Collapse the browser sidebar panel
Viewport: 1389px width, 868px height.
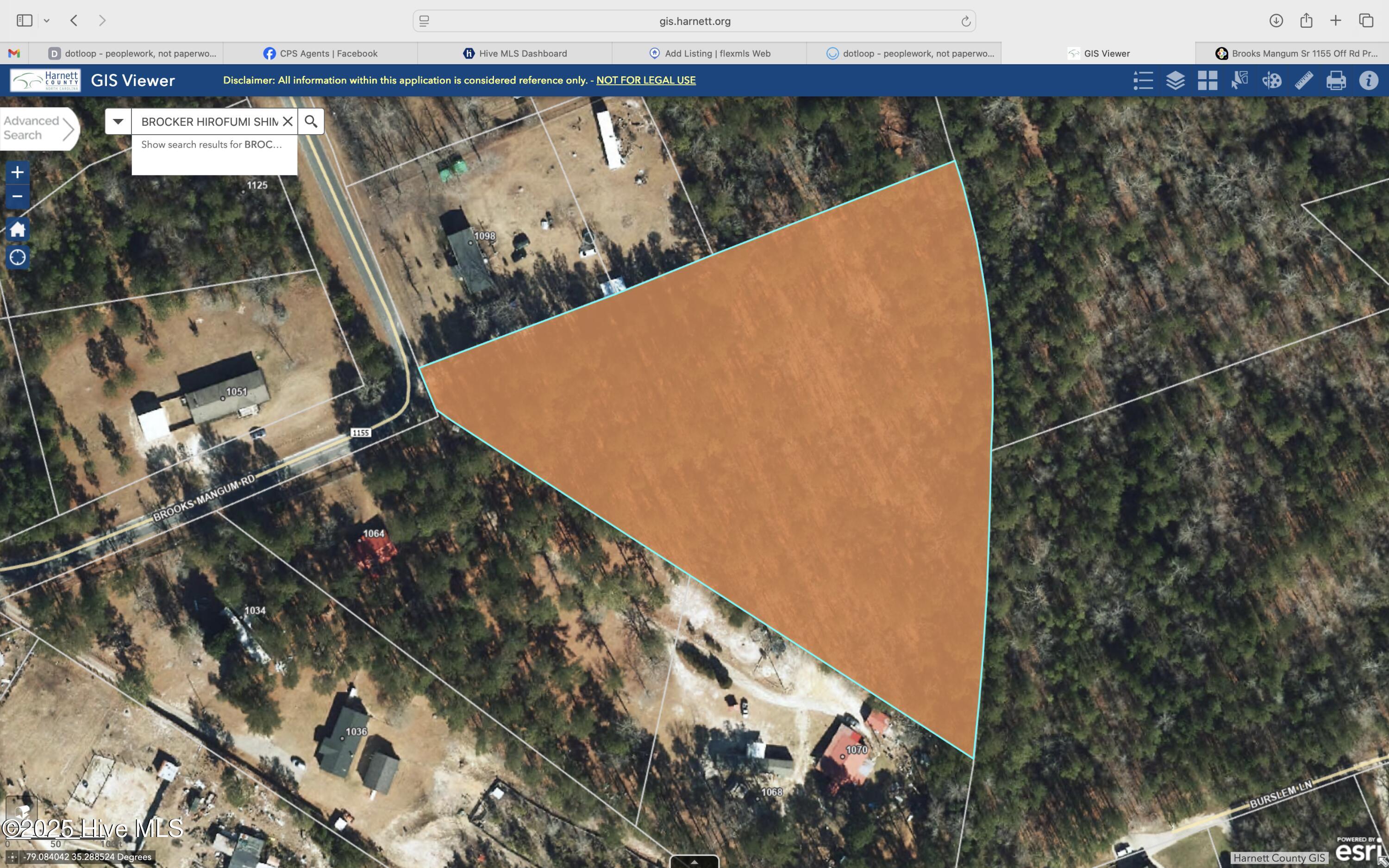pyautogui.click(x=24, y=20)
